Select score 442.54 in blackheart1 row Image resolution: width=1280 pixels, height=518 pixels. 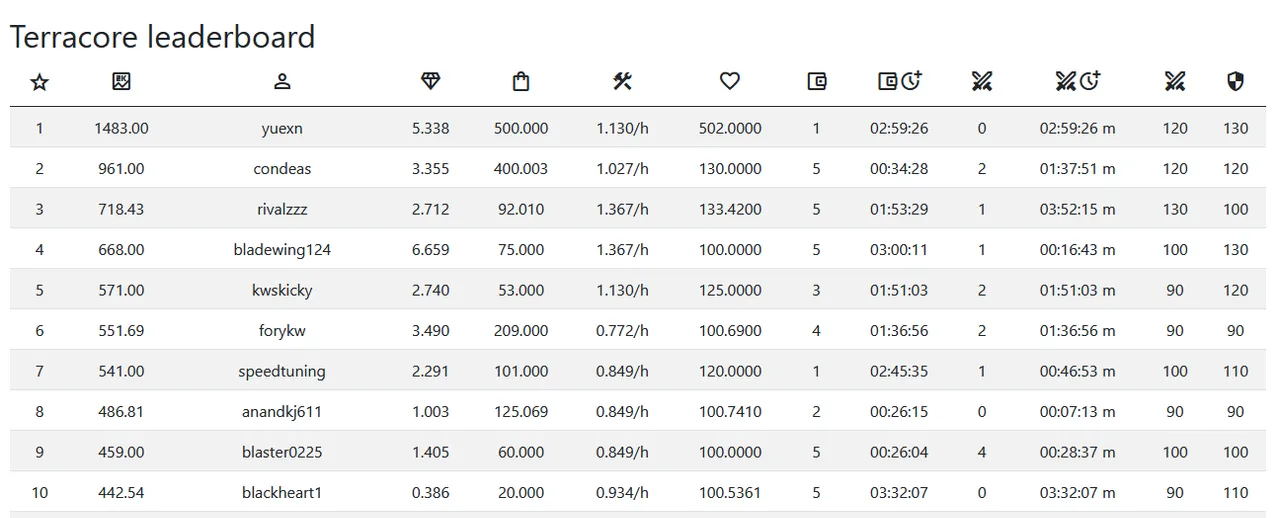point(121,493)
